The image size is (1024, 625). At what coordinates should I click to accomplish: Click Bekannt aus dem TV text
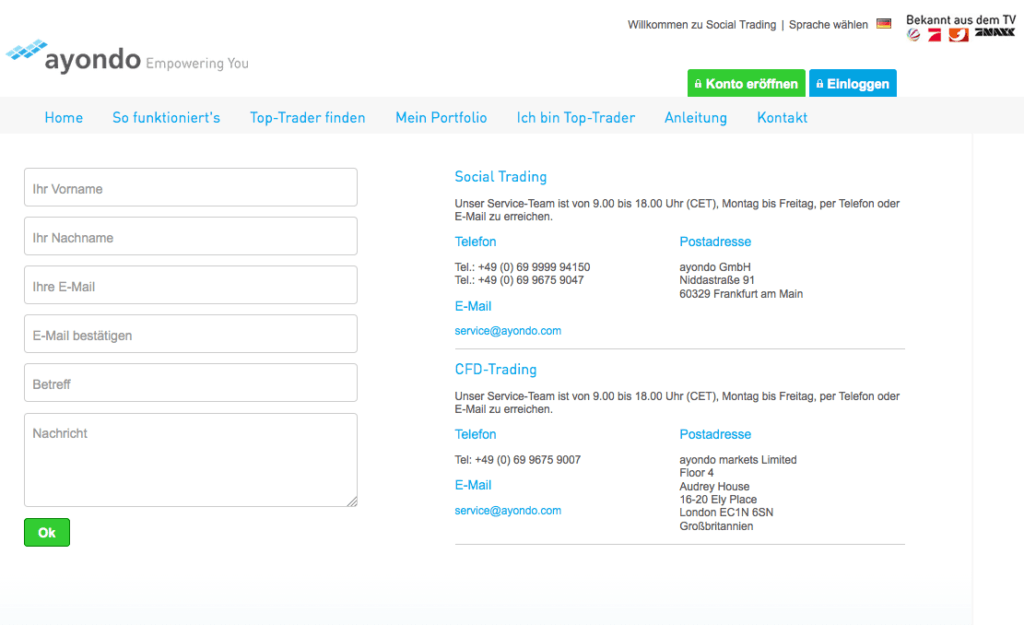pyautogui.click(x=961, y=20)
